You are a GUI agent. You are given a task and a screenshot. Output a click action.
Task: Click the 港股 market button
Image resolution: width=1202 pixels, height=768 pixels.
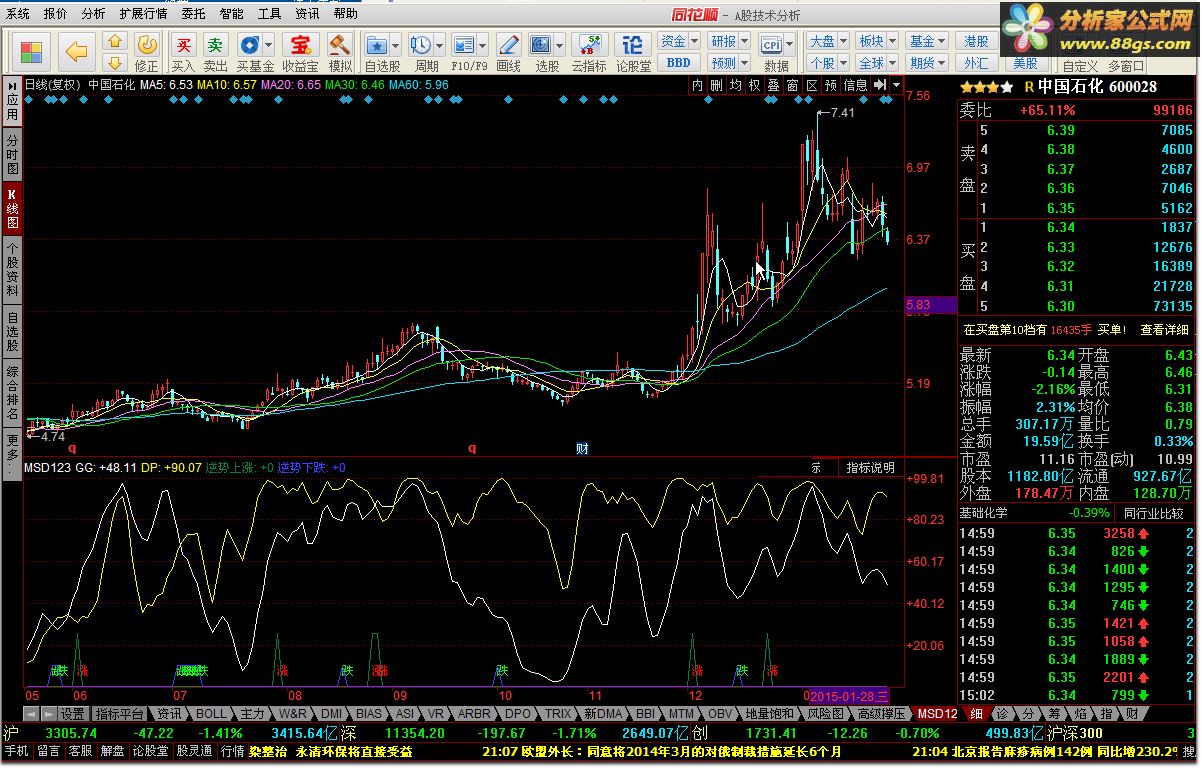click(x=976, y=41)
